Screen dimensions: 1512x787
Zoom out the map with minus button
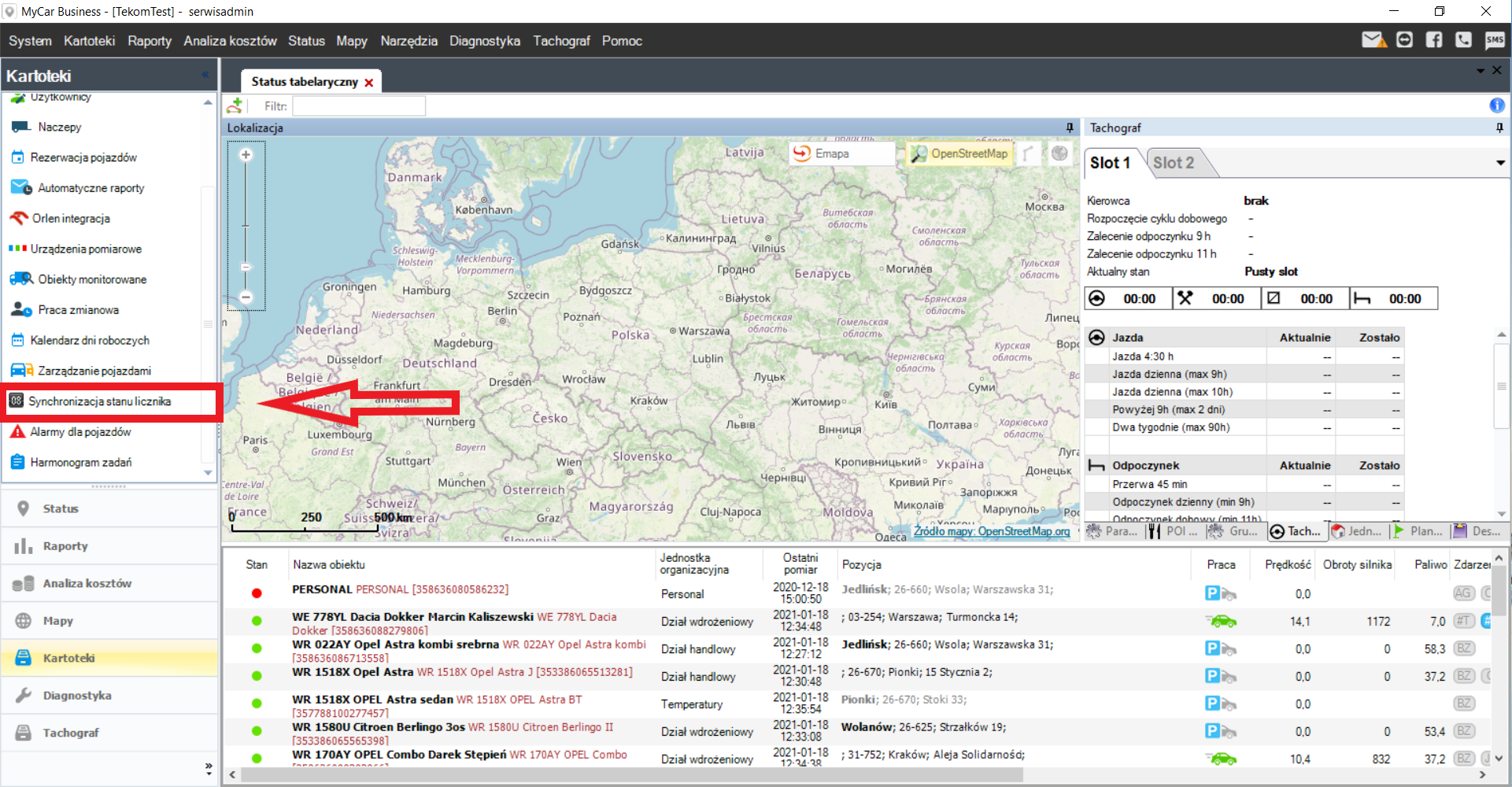246,297
